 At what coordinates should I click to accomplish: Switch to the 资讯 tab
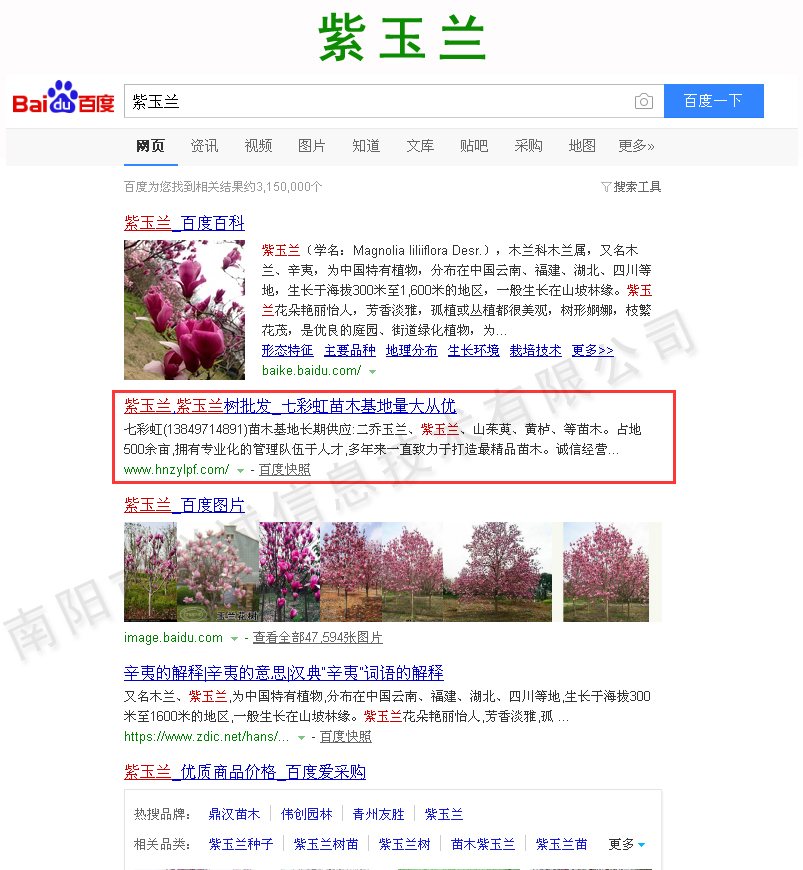tap(204, 146)
